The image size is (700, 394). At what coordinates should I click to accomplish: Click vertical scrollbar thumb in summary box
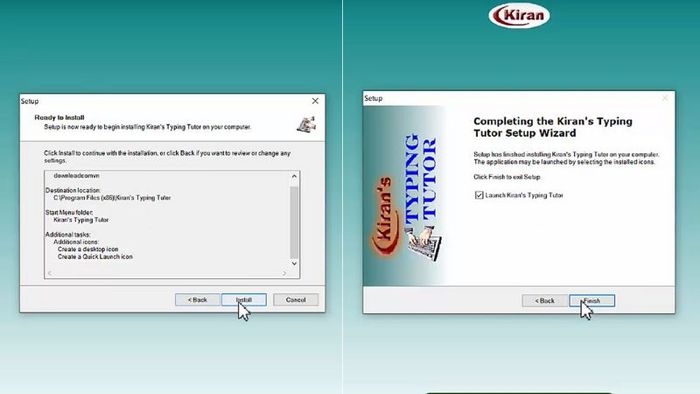tap(294, 222)
